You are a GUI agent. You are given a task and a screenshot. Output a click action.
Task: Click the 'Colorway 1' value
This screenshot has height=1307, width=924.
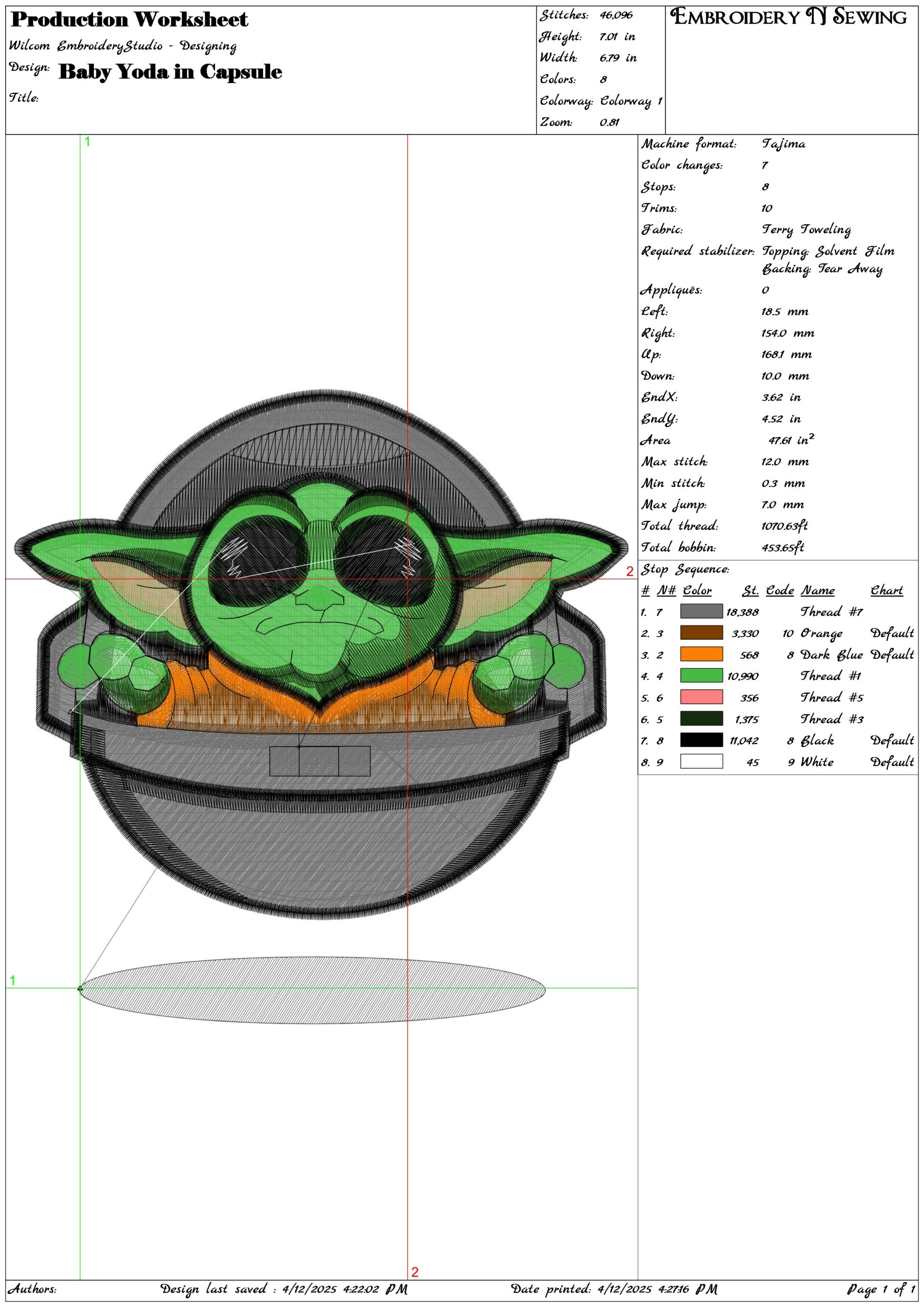coord(631,101)
